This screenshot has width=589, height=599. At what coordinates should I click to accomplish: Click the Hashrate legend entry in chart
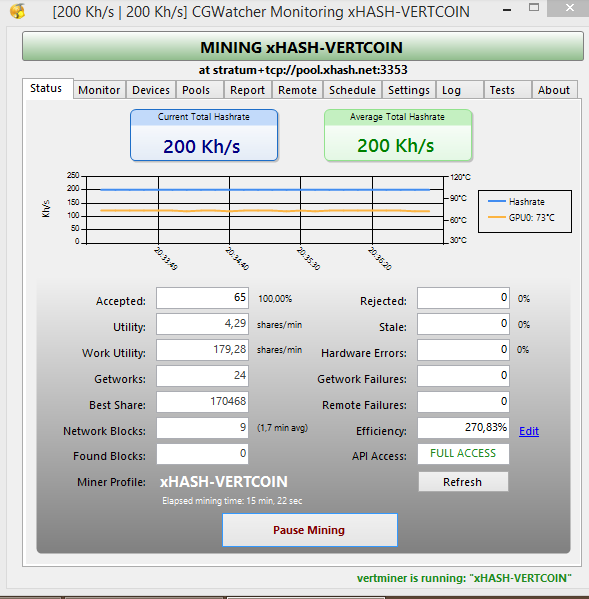click(516, 202)
